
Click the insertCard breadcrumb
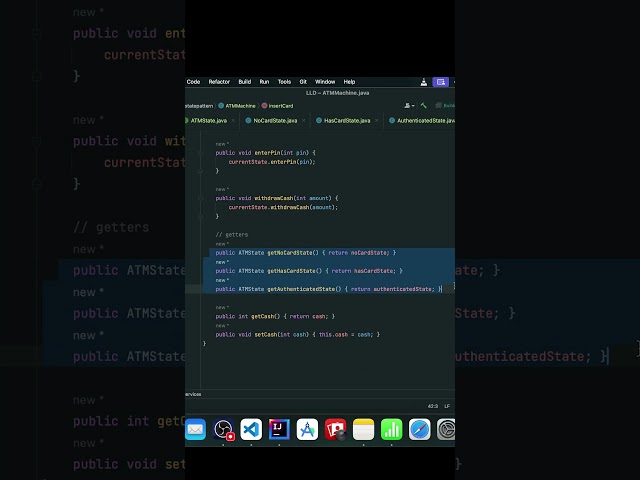(x=280, y=105)
